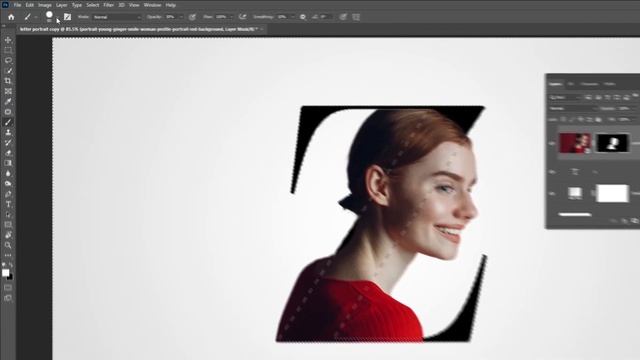The width and height of the screenshot is (640, 360).
Task: Open the Edit Toolbar three-dots icon
Action: tap(8, 255)
